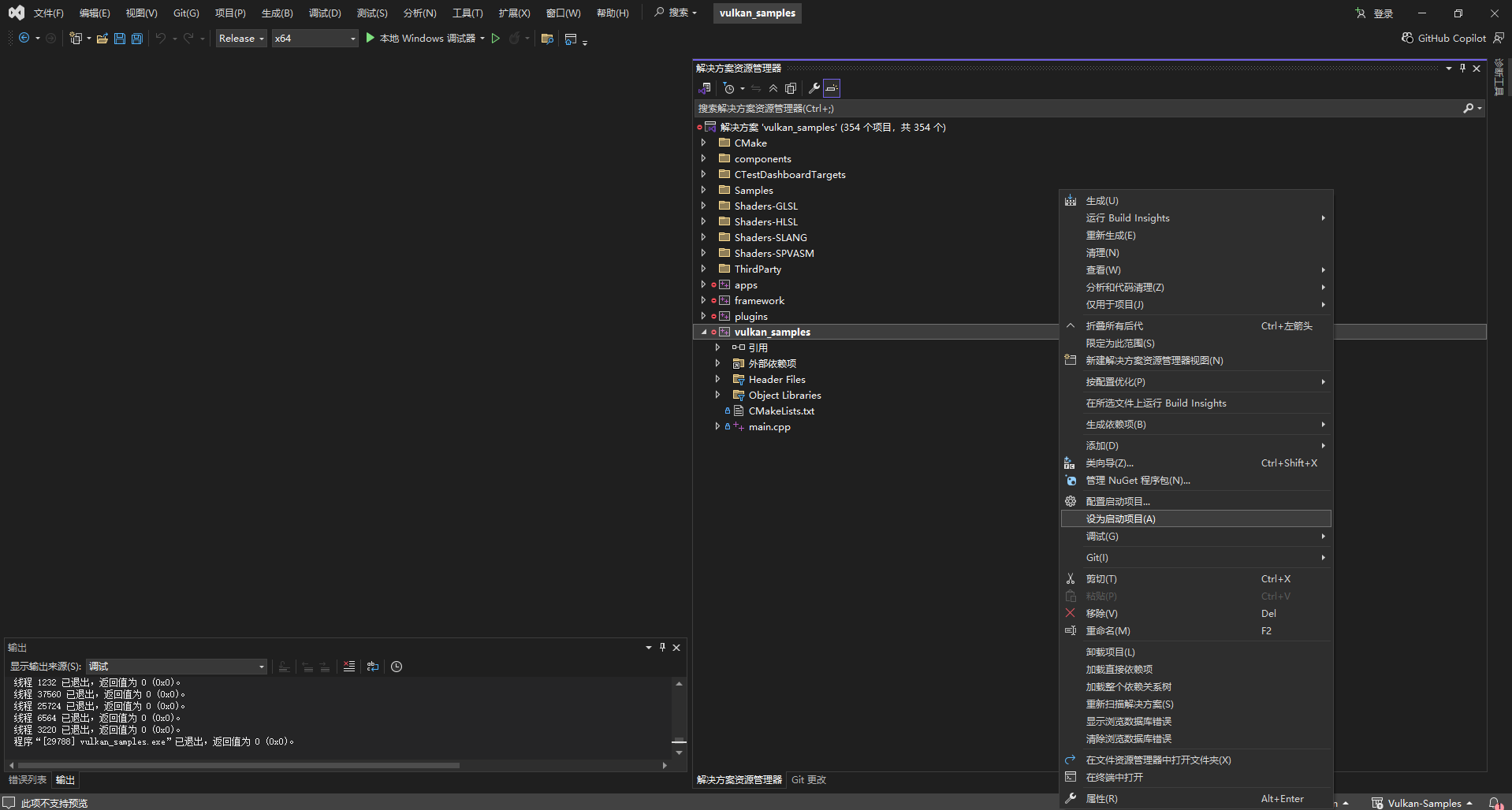
Task: Click clear all in output toolbar
Action: (x=349, y=667)
